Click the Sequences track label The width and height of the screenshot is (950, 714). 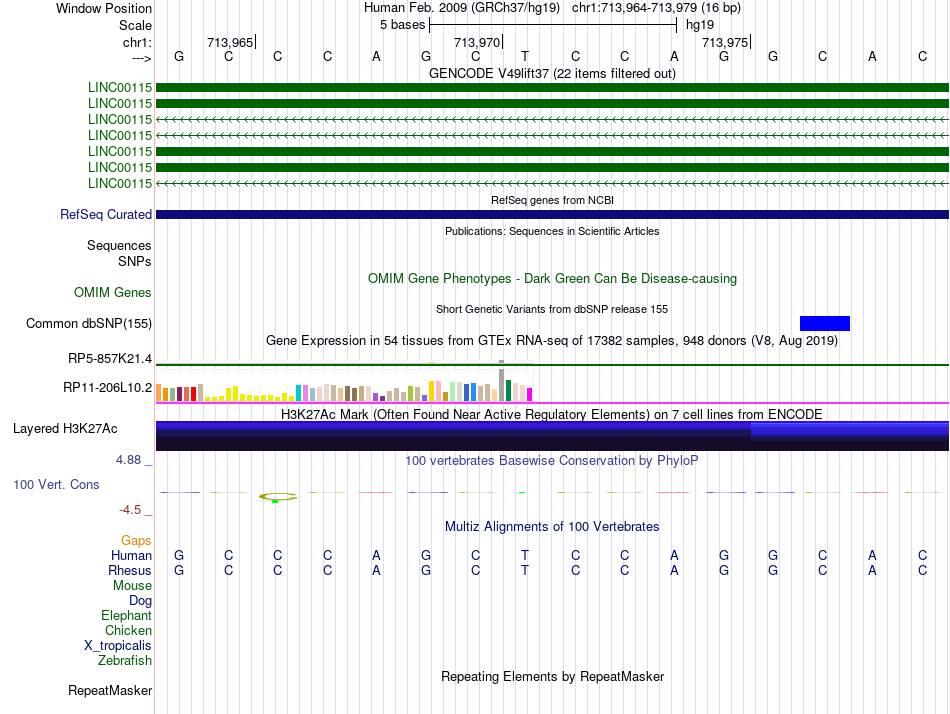(x=119, y=245)
